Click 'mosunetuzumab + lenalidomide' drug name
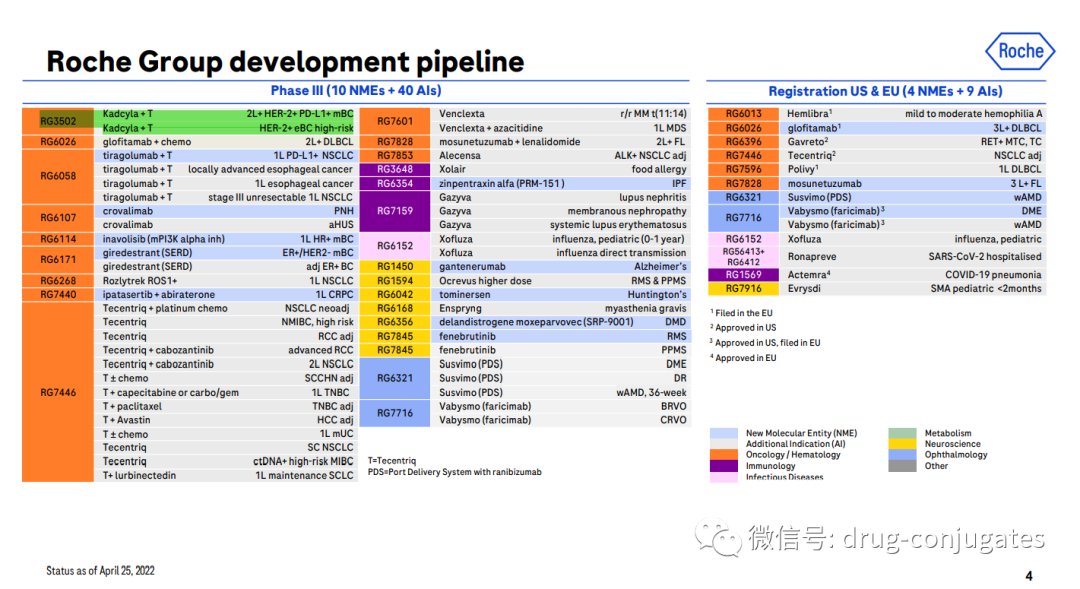The width and height of the screenshot is (1080, 589). 510,142
